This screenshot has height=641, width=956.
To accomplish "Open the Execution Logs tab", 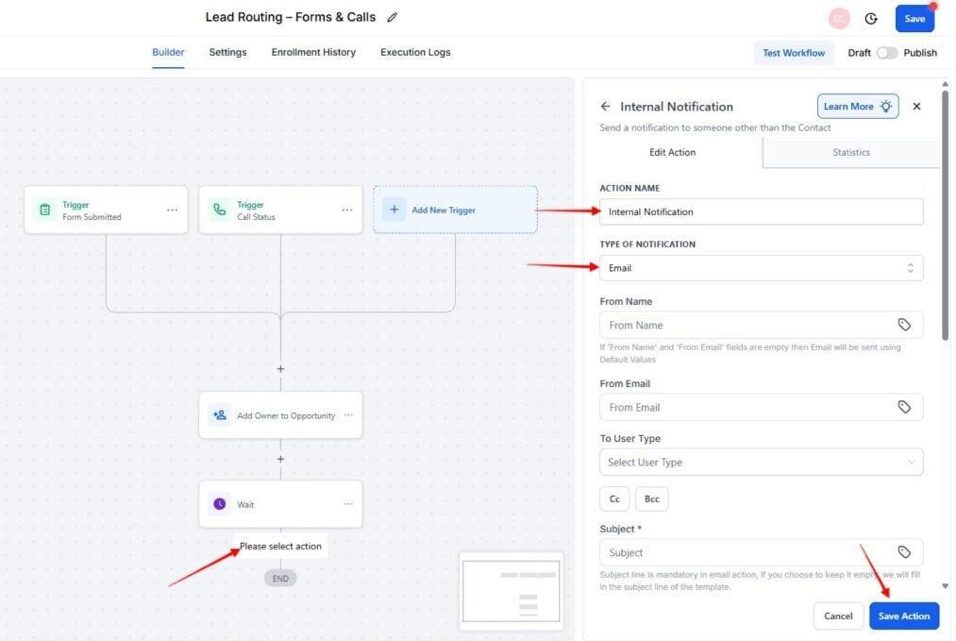I will click(415, 53).
